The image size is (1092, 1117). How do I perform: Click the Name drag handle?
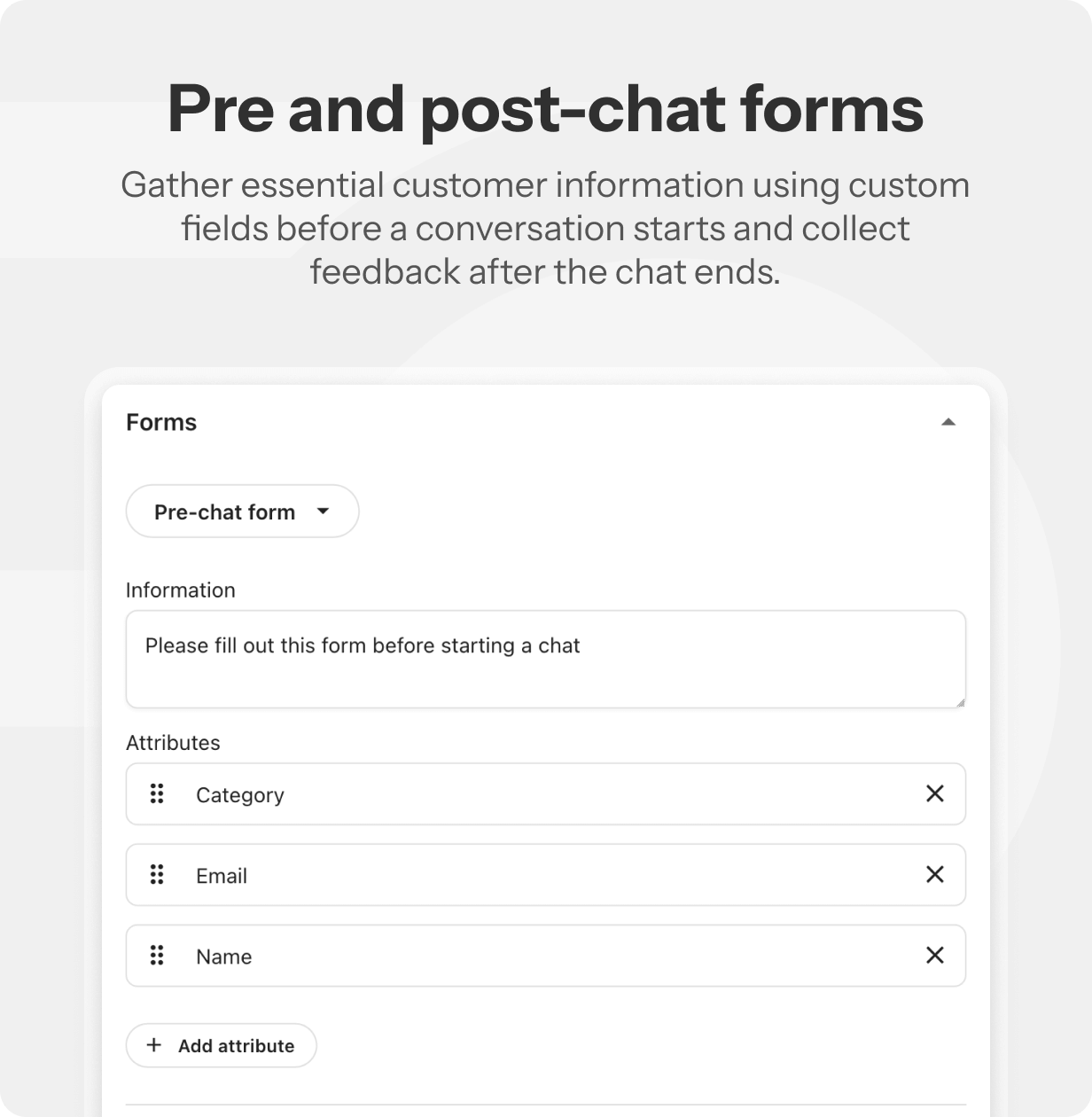coord(157,956)
